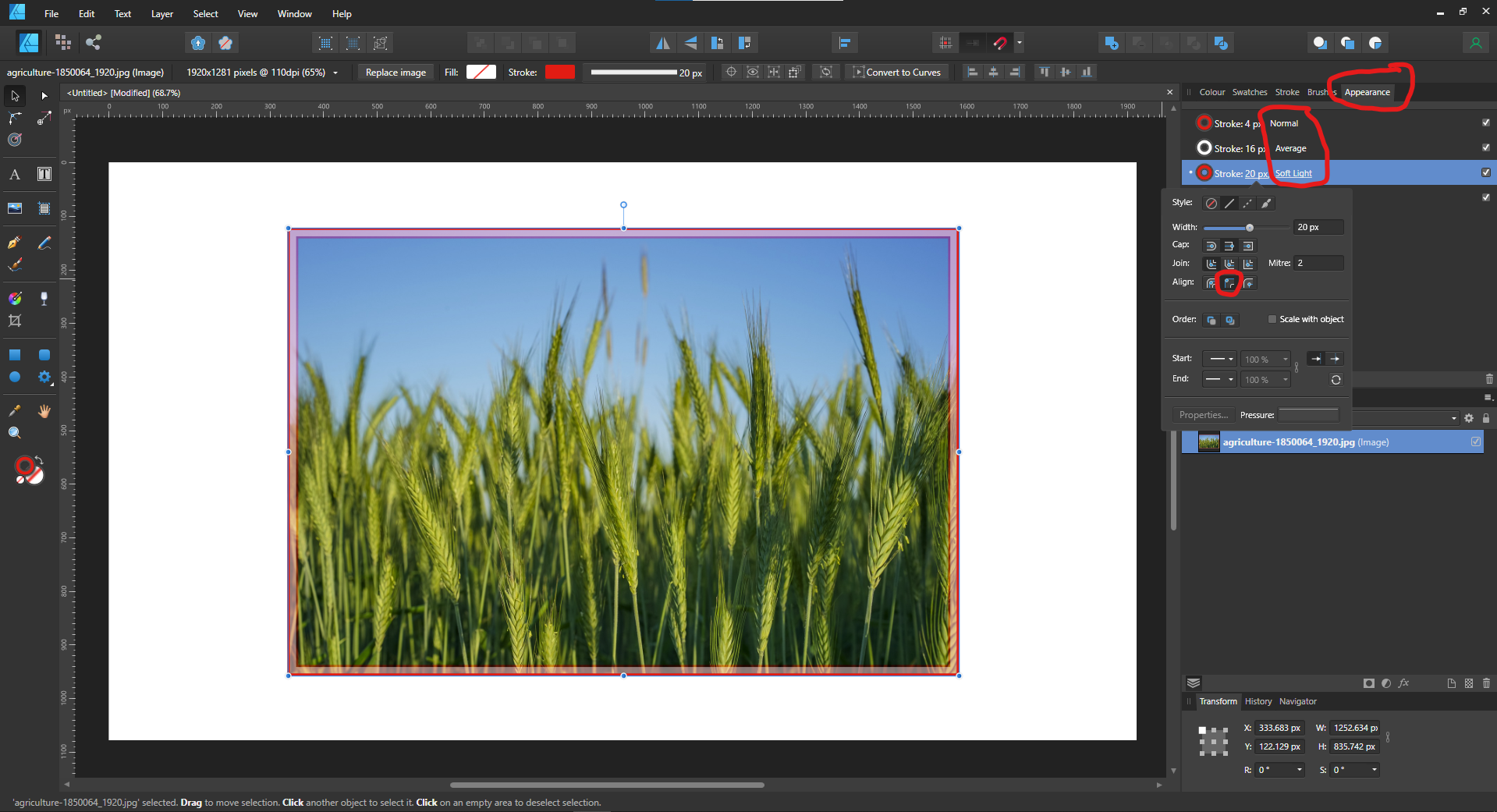Select the Colour Picker eyedropper tool
This screenshot has width=1497, height=812.
coord(15,410)
